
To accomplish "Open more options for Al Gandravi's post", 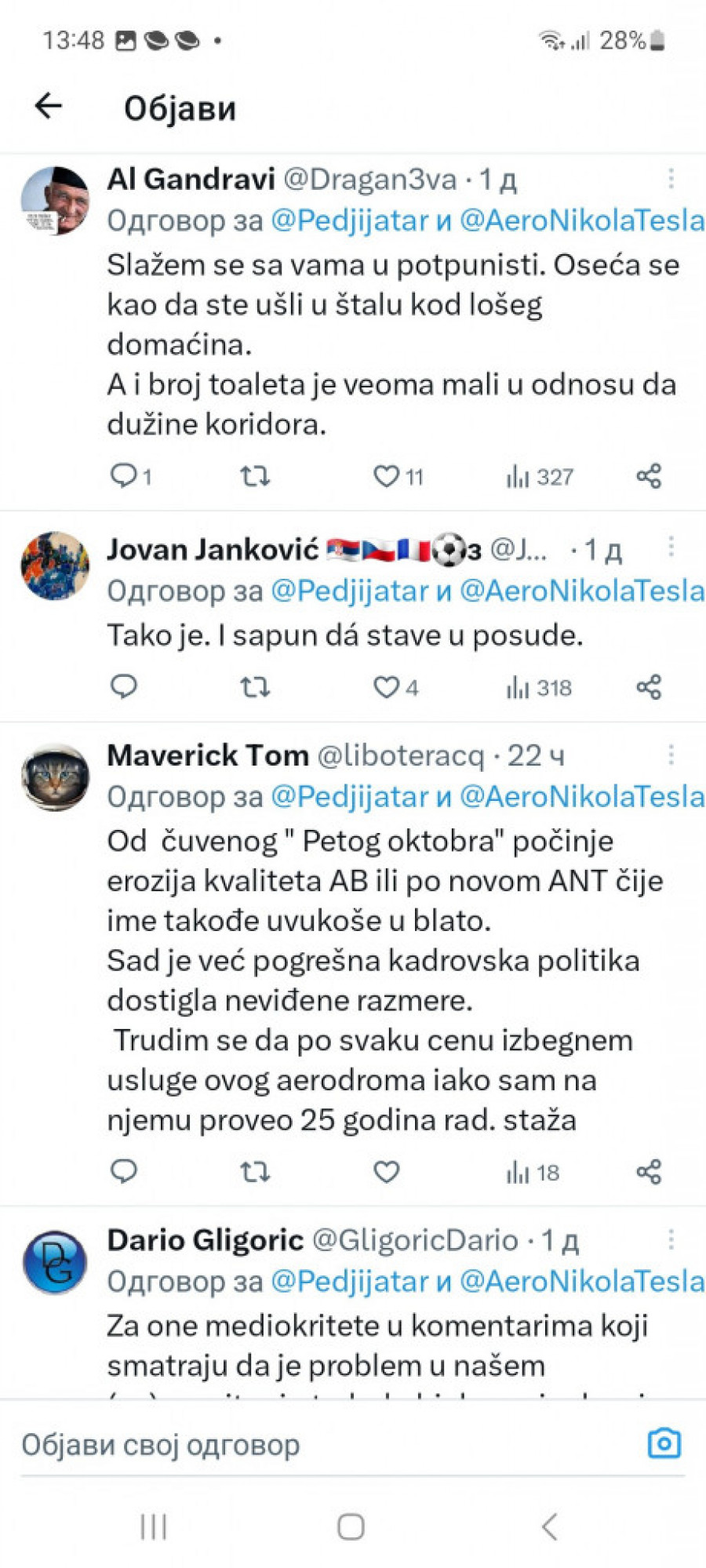I will 671,179.
